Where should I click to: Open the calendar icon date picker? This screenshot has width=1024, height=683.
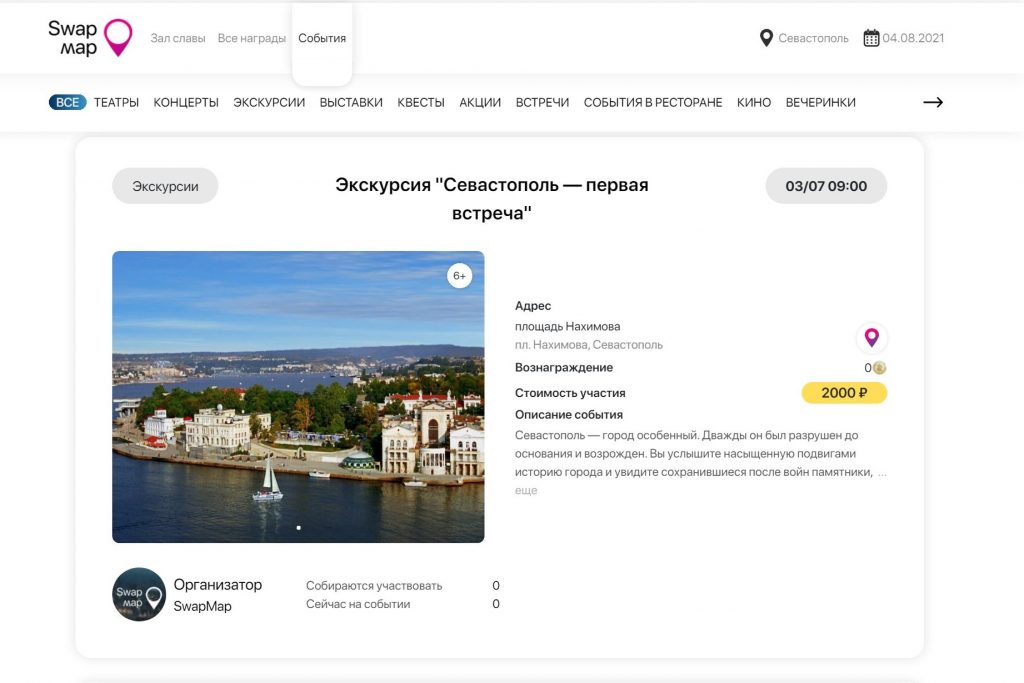(x=871, y=38)
